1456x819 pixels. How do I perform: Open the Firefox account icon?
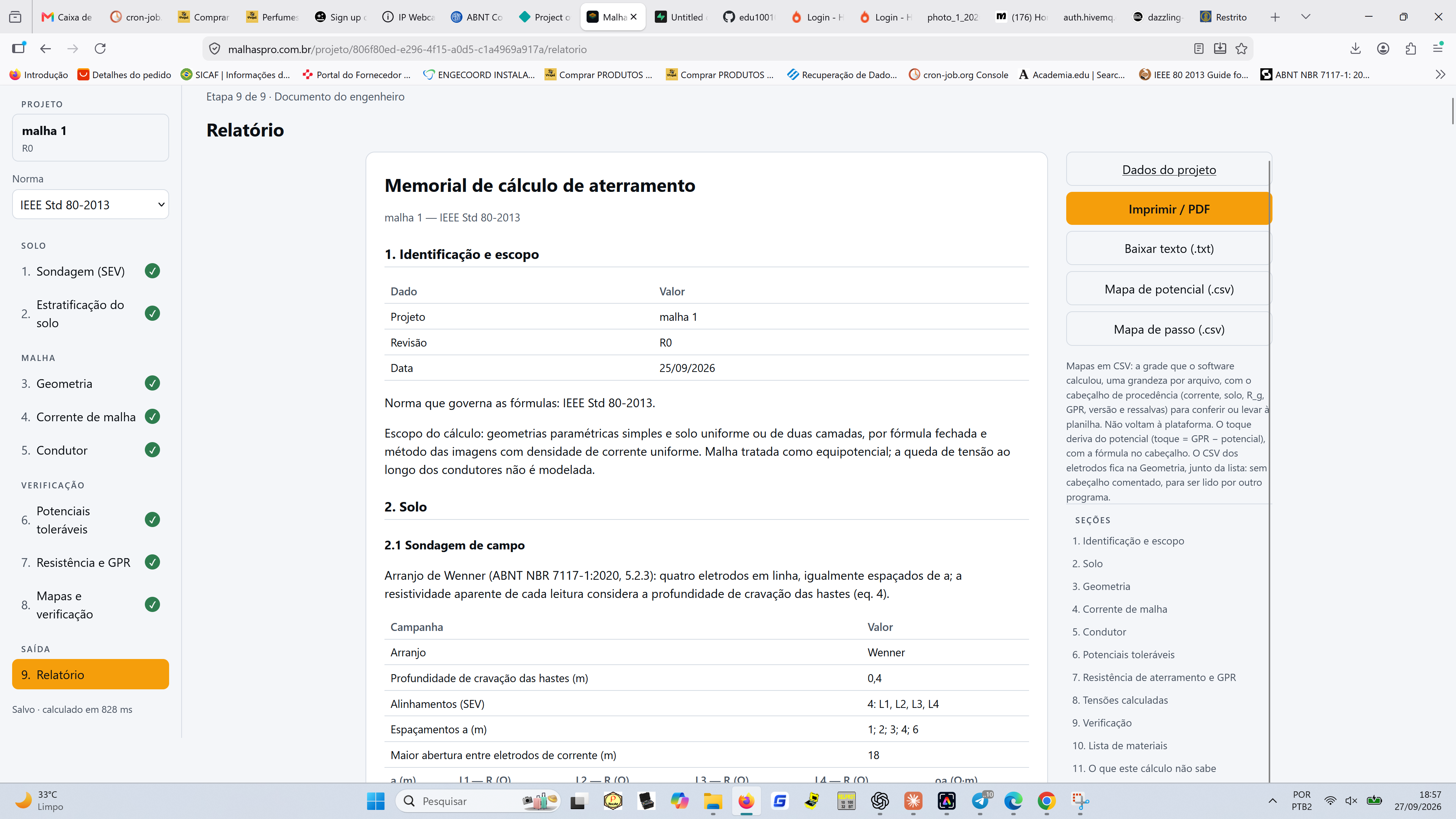coord(1382,49)
